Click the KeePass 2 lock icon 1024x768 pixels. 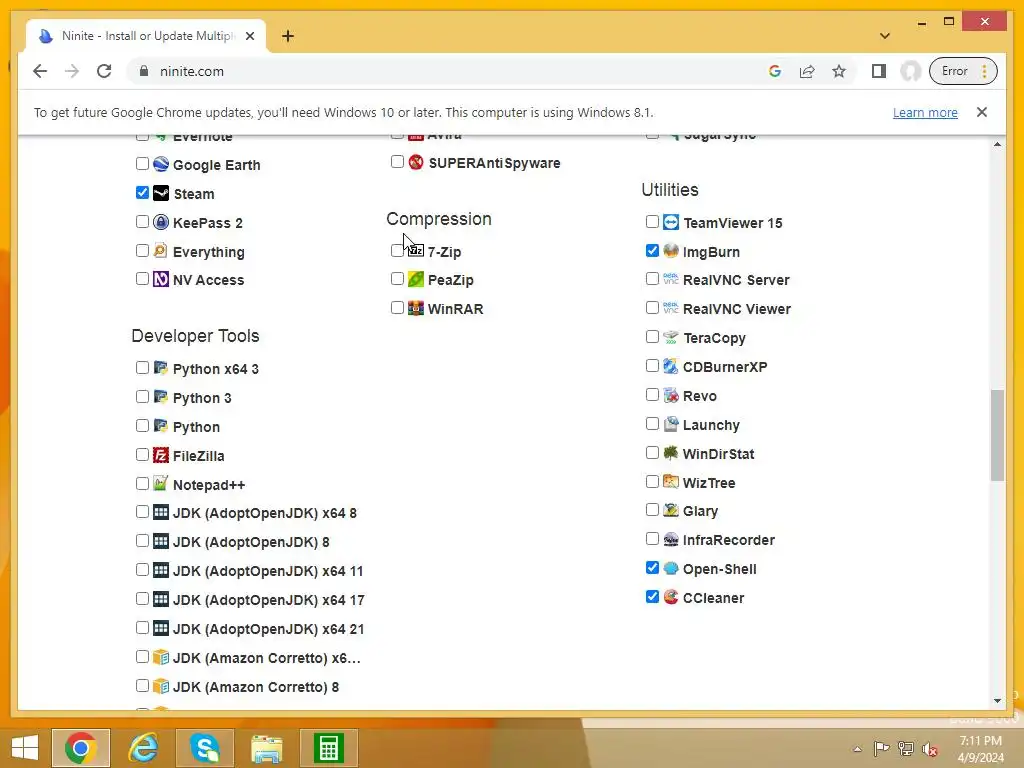pyautogui.click(x=161, y=222)
